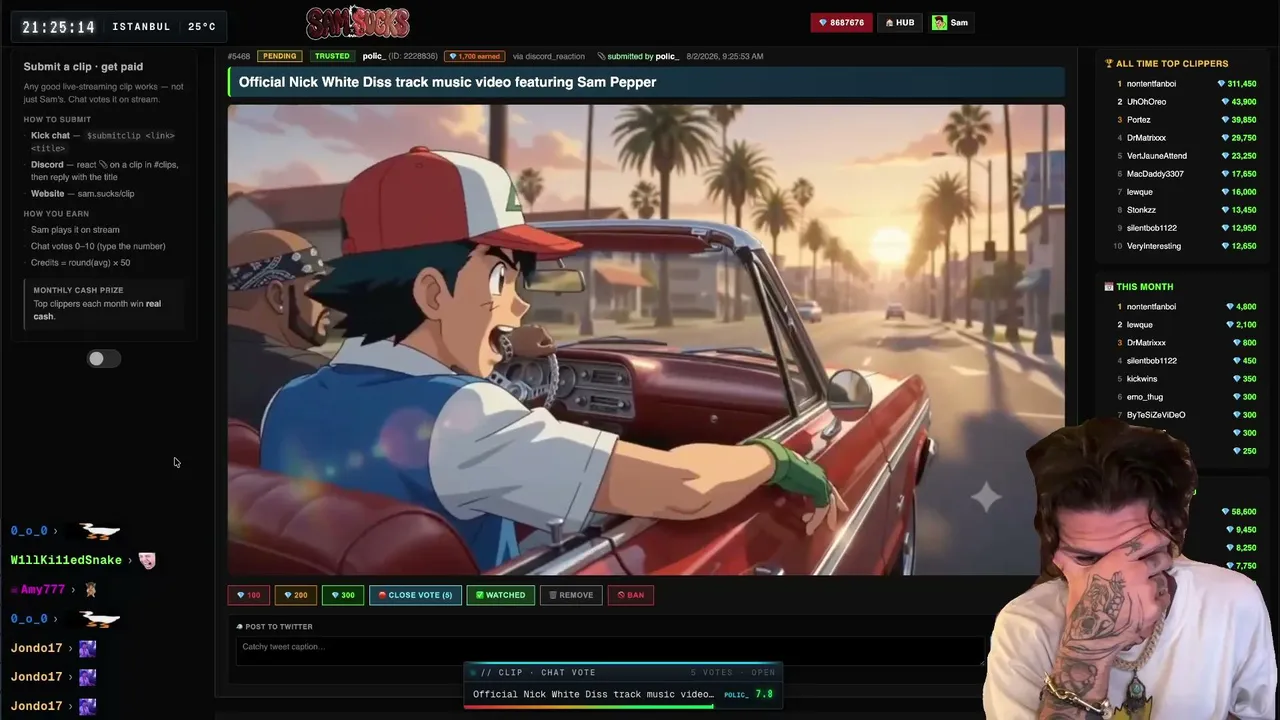Click the '$submitclip <link>' command text
This screenshot has width=1280, height=720.
(131, 136)
